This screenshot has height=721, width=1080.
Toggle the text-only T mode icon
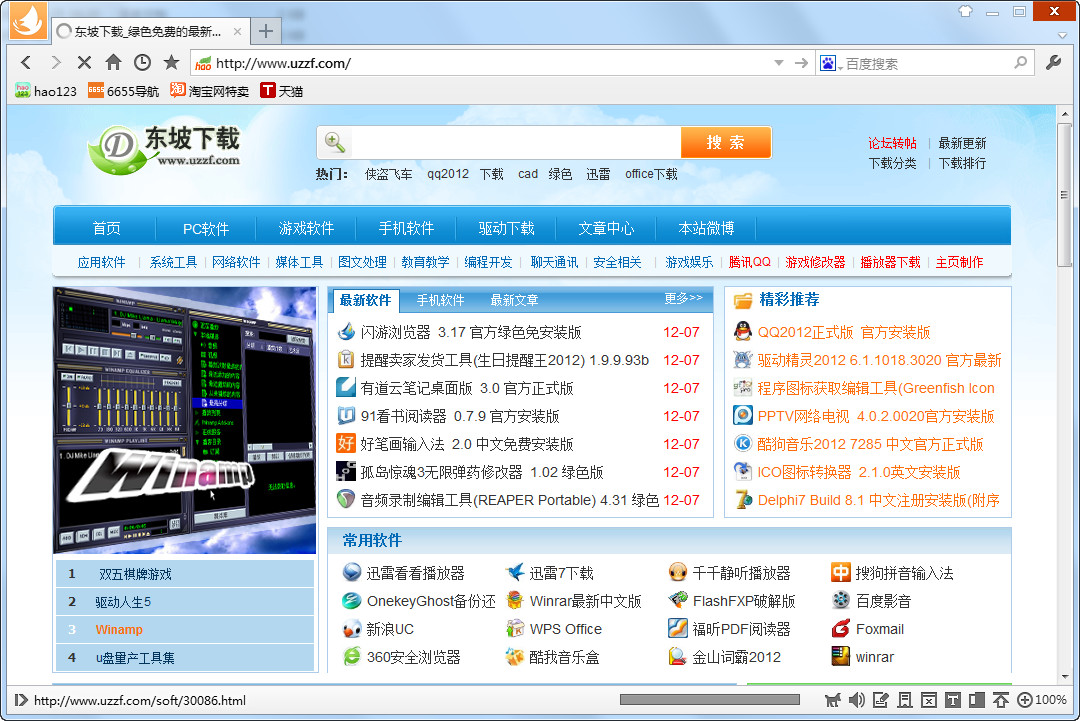(x=953, y=700)
